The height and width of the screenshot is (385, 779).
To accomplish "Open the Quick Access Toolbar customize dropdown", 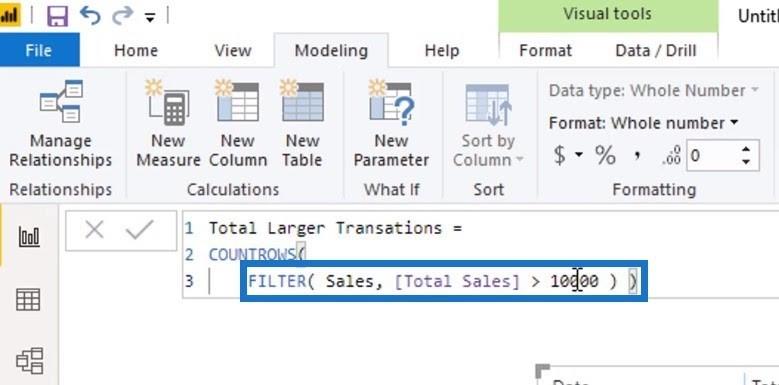I will point(150,18).
